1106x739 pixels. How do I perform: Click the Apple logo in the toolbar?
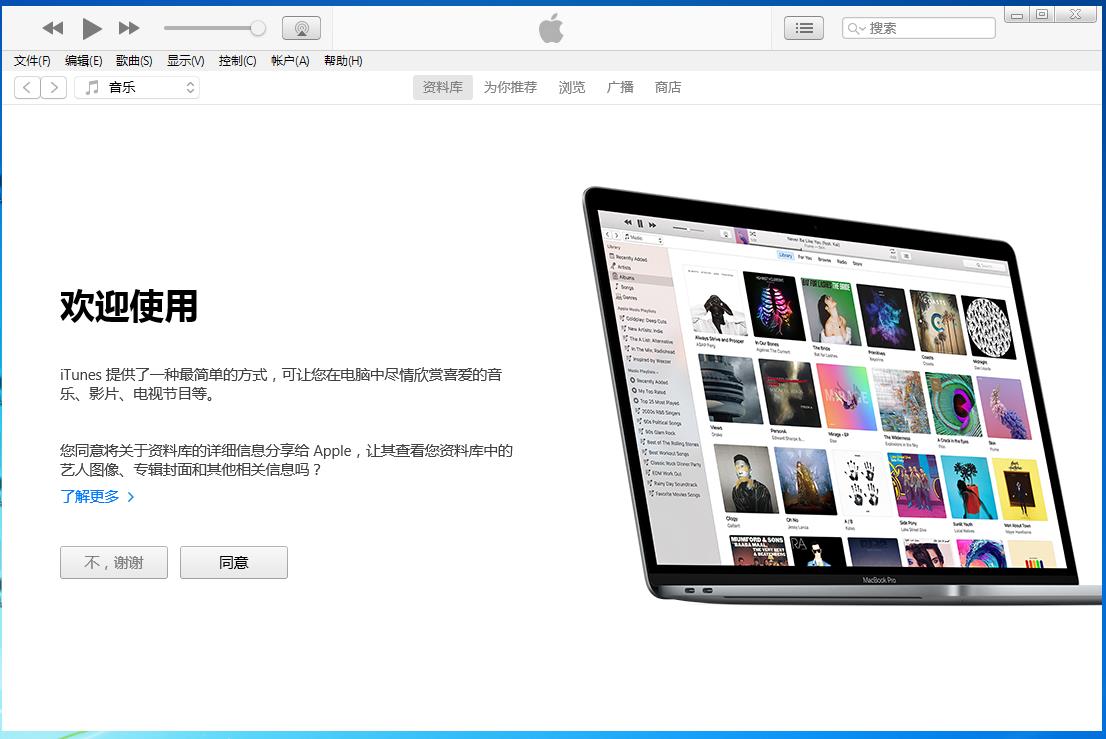552,27
